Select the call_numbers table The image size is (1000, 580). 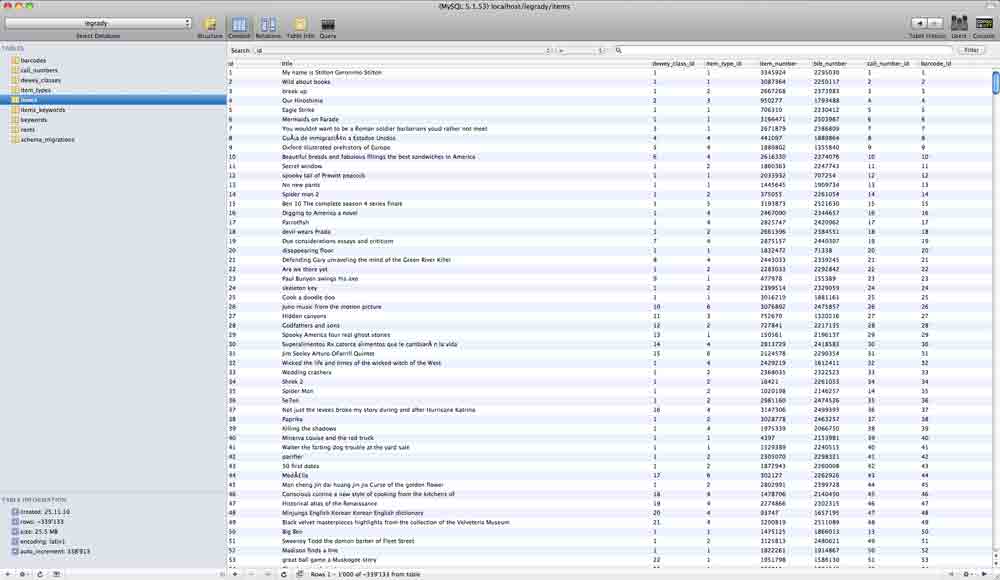tap(40, 70)
